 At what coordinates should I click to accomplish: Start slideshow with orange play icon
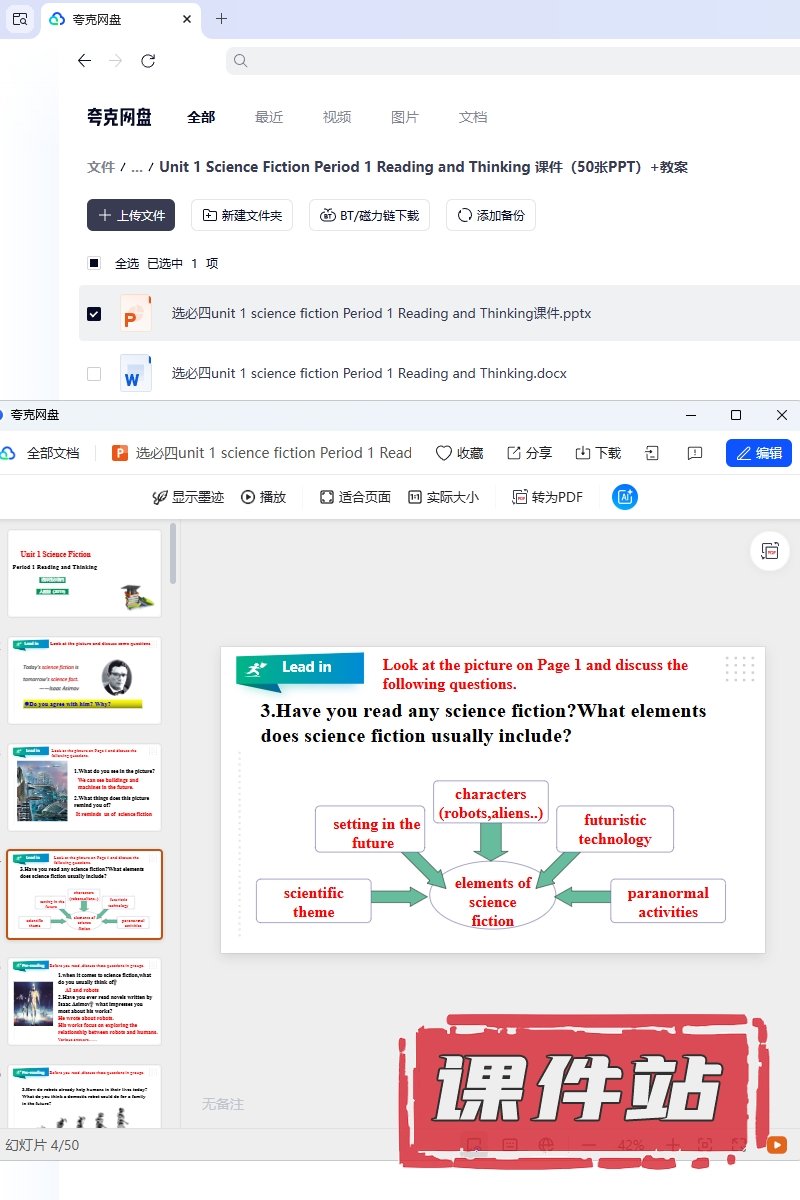[x=776, y=1145]
